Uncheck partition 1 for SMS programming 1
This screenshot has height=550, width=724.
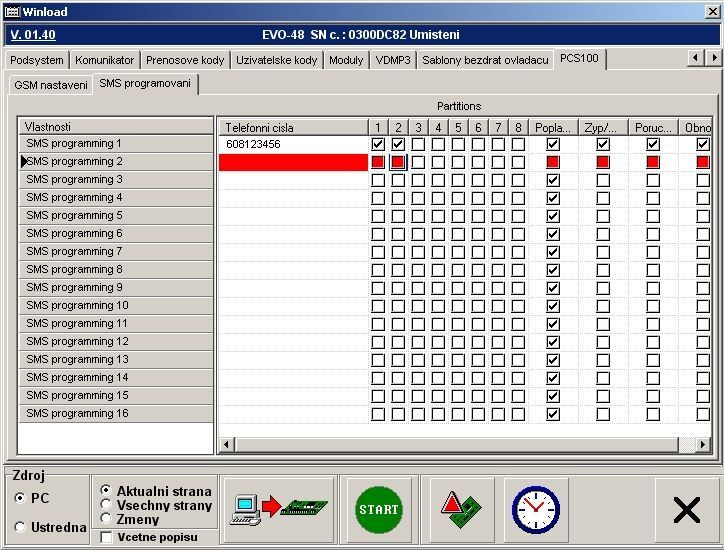378,144
